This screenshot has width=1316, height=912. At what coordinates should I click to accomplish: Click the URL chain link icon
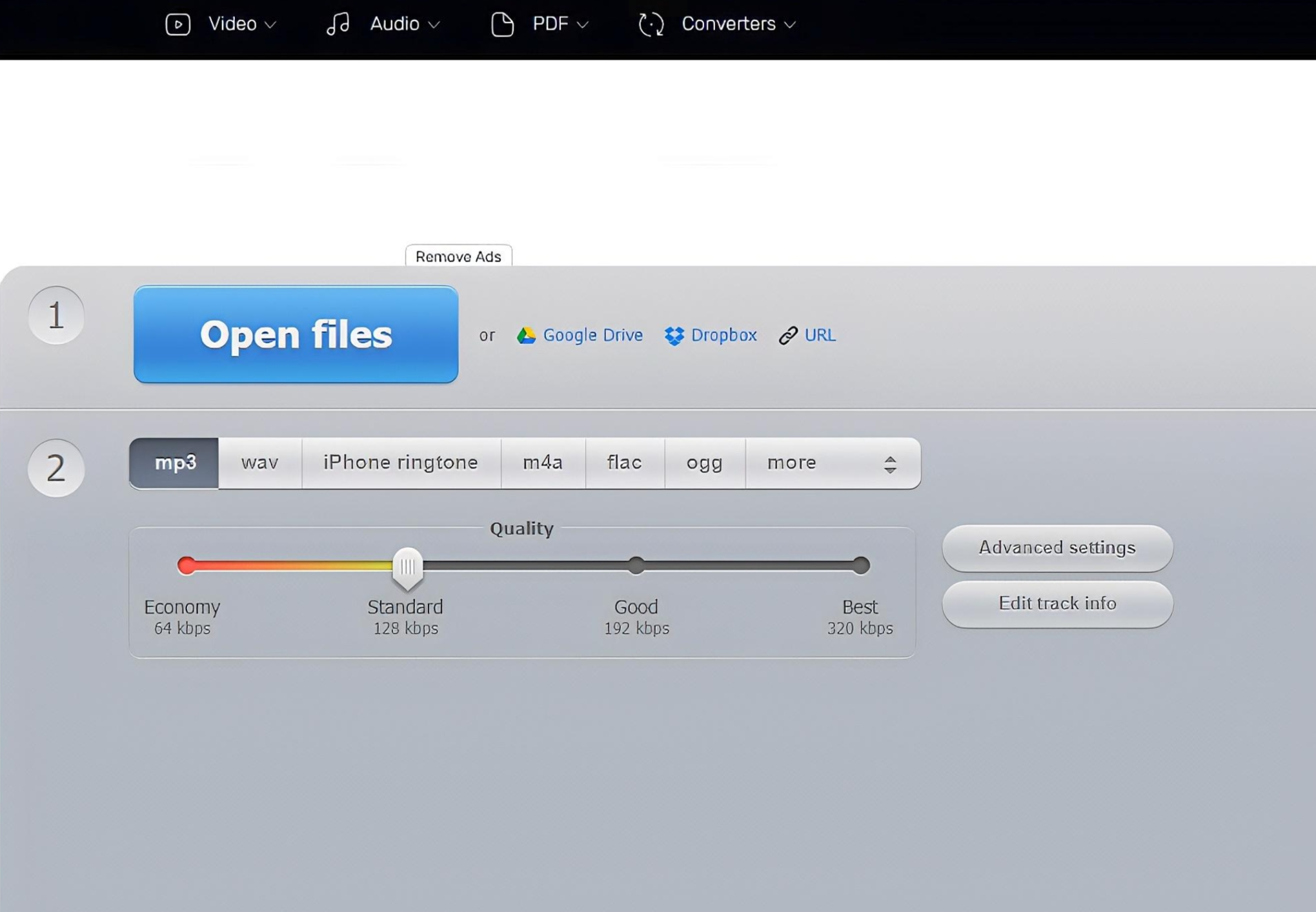click(x=787, y=336)
